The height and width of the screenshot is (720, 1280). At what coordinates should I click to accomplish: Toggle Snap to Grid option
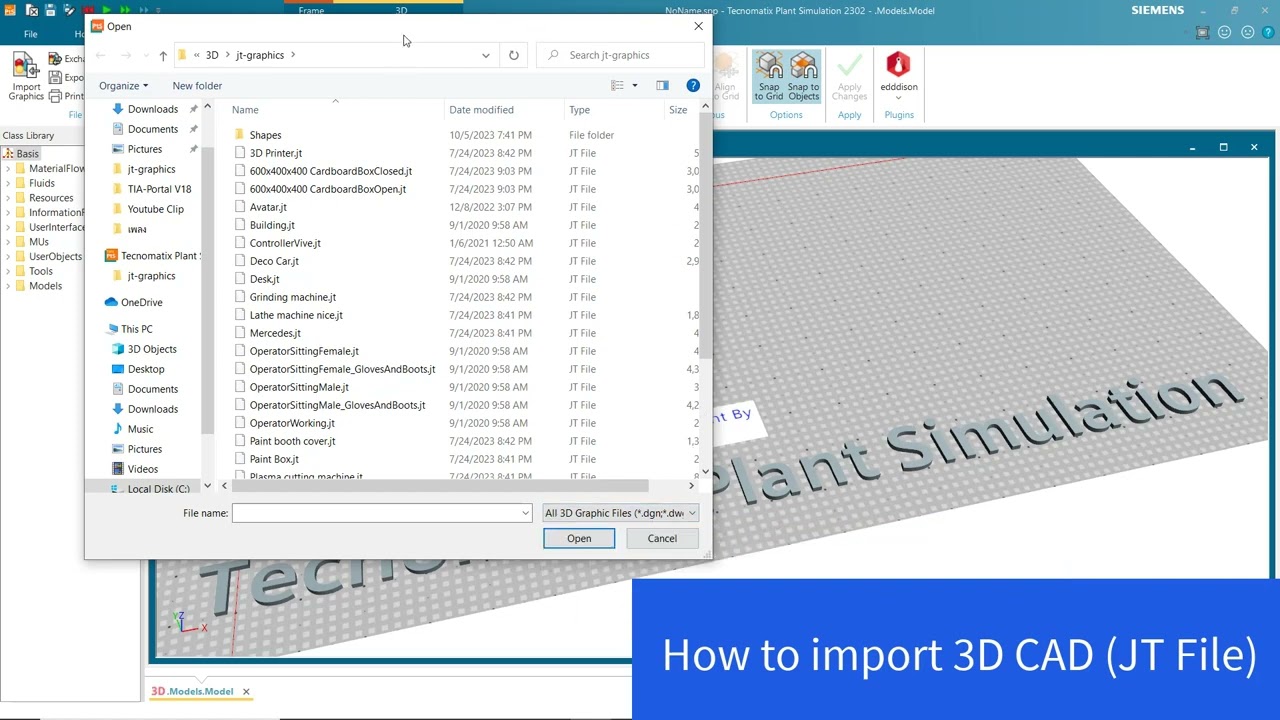769,77
